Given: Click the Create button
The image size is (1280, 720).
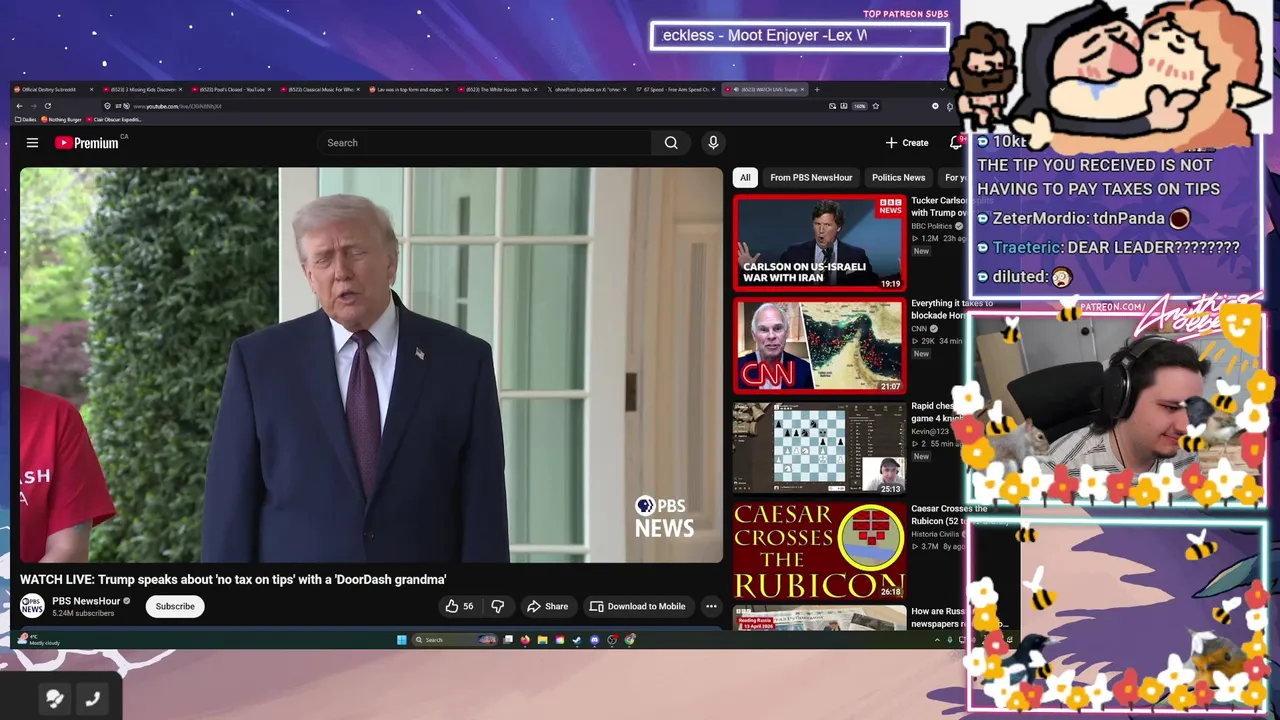Looking at the screenshot, I should 907,143.
